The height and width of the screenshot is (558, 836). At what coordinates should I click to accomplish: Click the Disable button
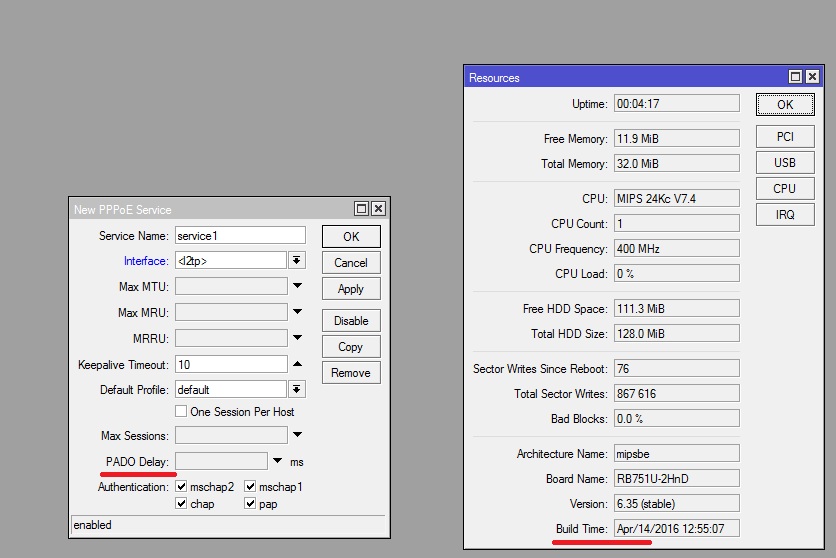pos(351,321)
